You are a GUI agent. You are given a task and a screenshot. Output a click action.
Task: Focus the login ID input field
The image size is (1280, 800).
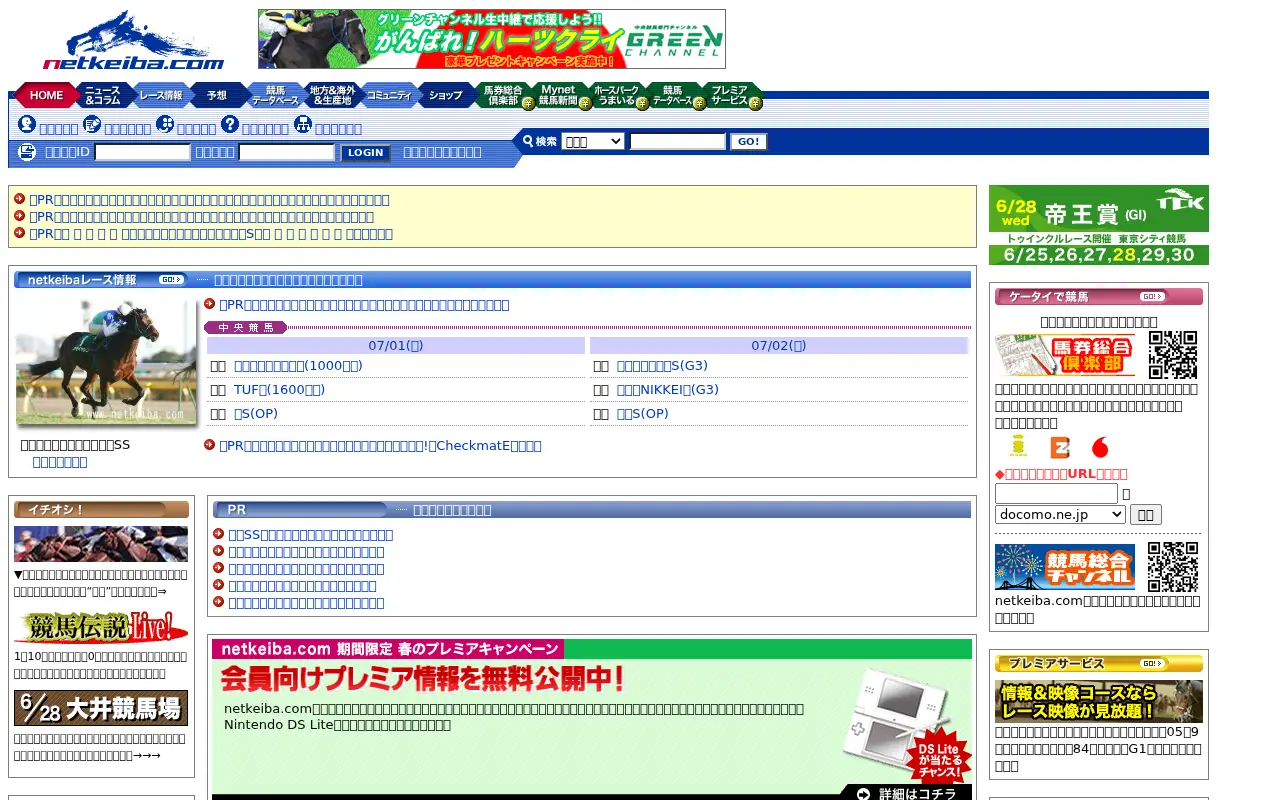142,153
